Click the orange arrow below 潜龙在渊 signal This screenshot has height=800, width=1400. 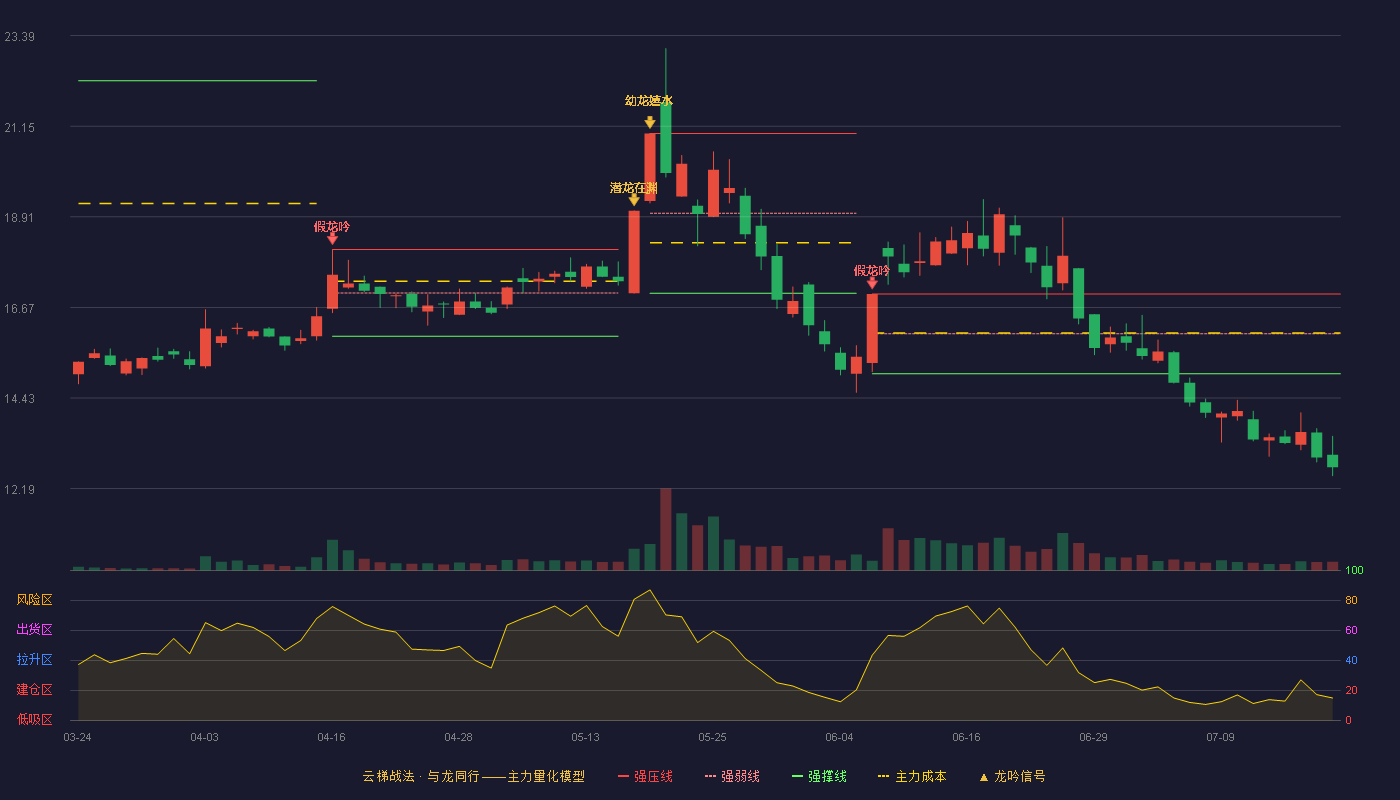point(634,200)
